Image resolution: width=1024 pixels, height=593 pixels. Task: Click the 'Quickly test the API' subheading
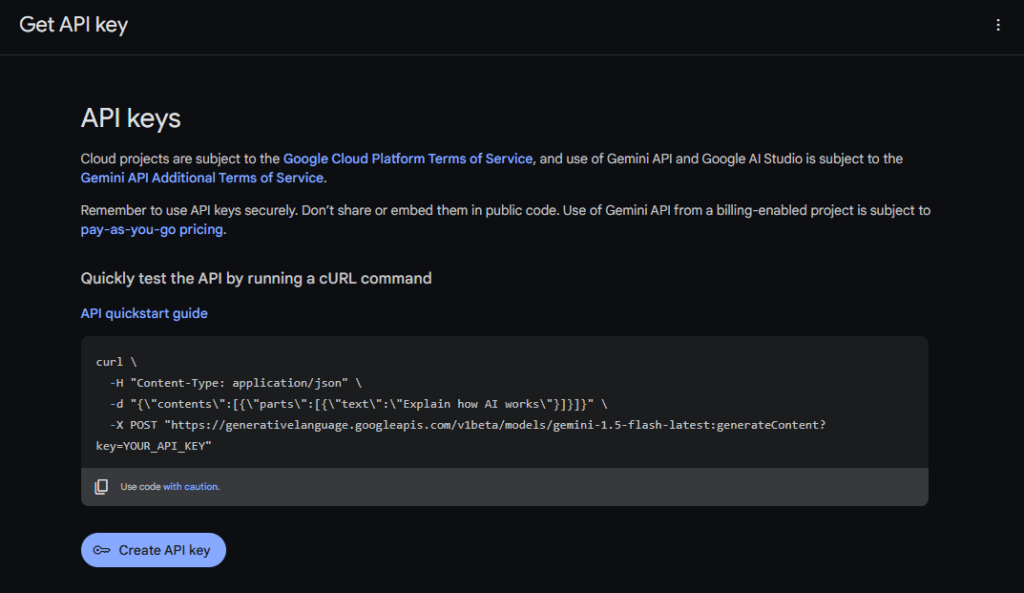(x=256, y=278)
